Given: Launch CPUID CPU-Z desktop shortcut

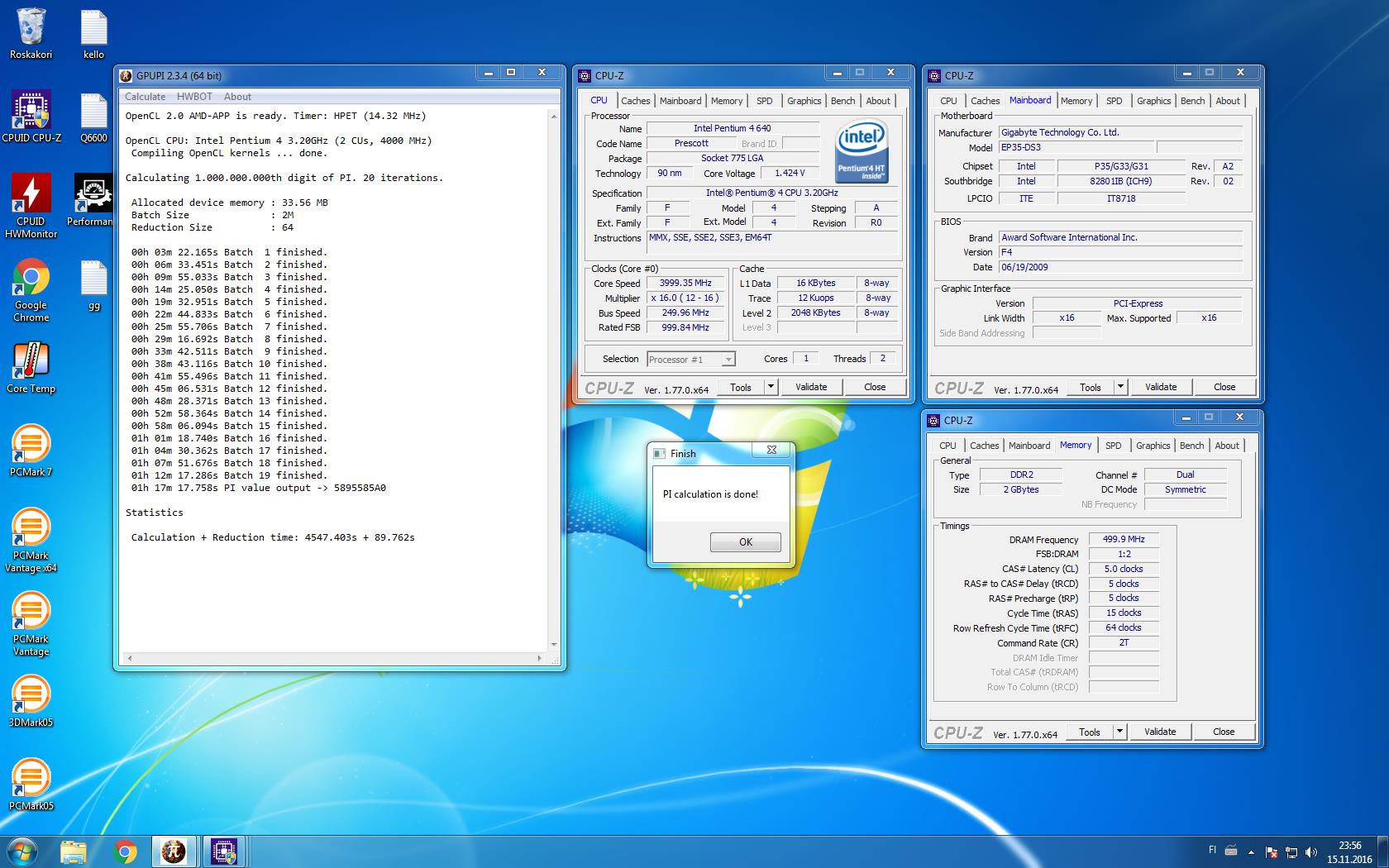Looking at the screenshot, I should click(x=31, y=117).
